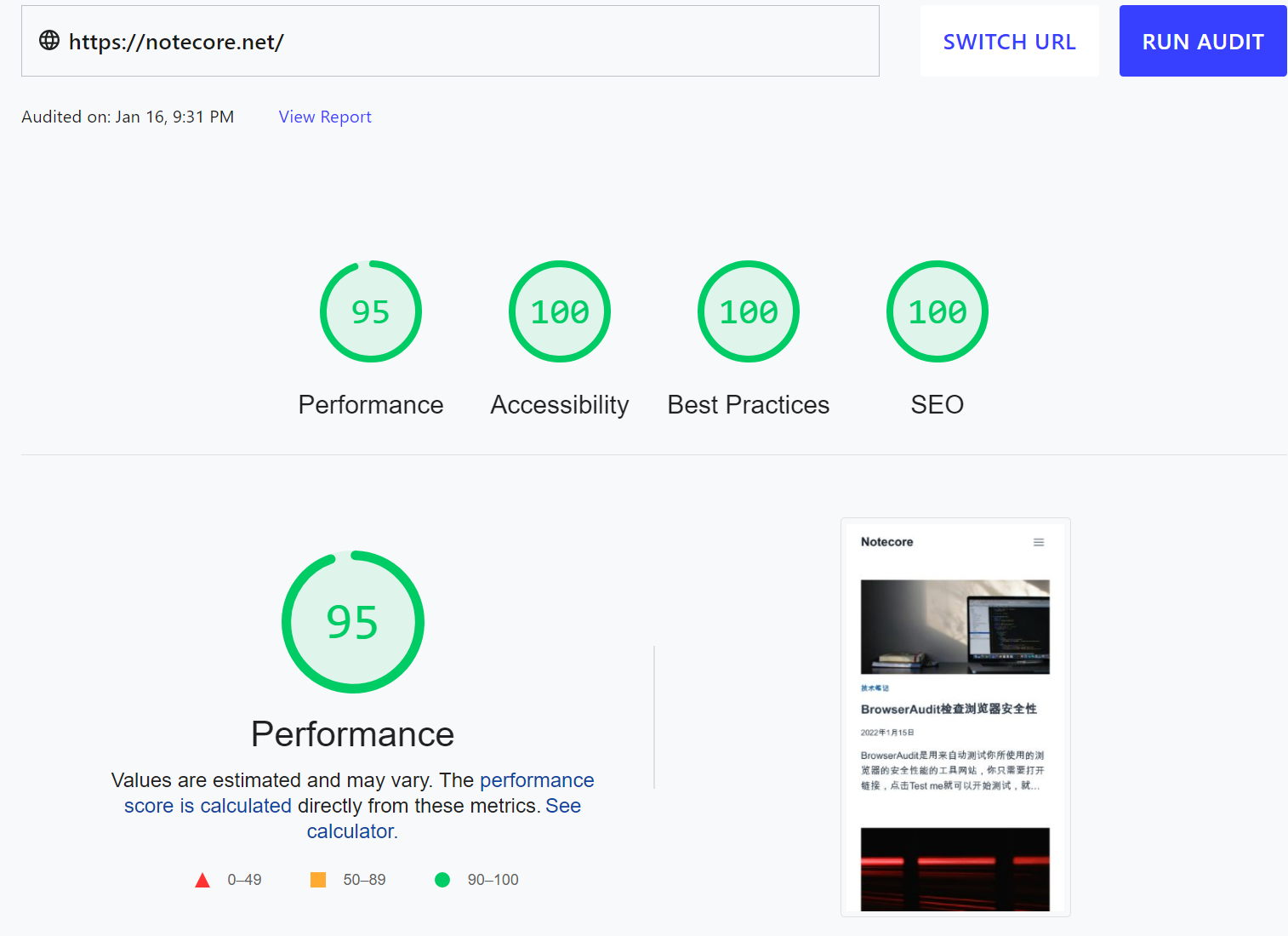Open the Best Practices score gauge

point(749,312)
